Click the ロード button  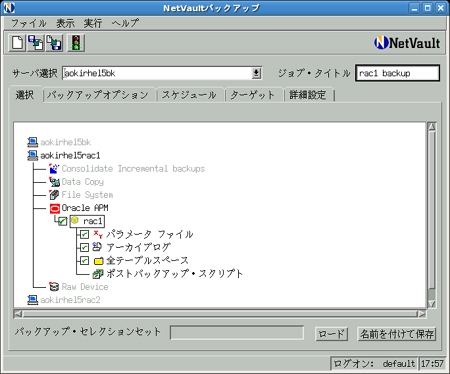click(x=331, y=334)
